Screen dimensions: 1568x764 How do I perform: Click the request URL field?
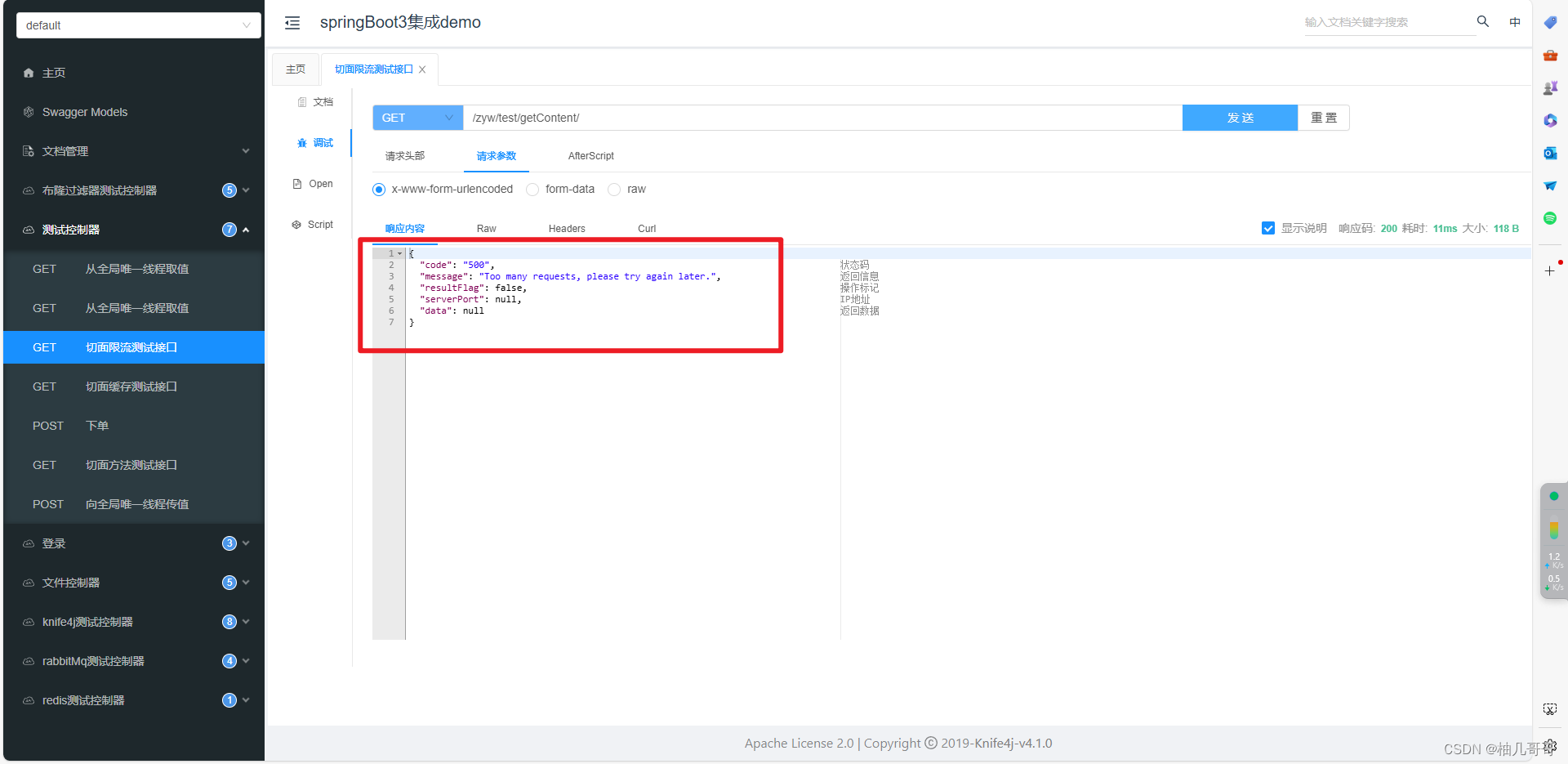tap(822, 118)
